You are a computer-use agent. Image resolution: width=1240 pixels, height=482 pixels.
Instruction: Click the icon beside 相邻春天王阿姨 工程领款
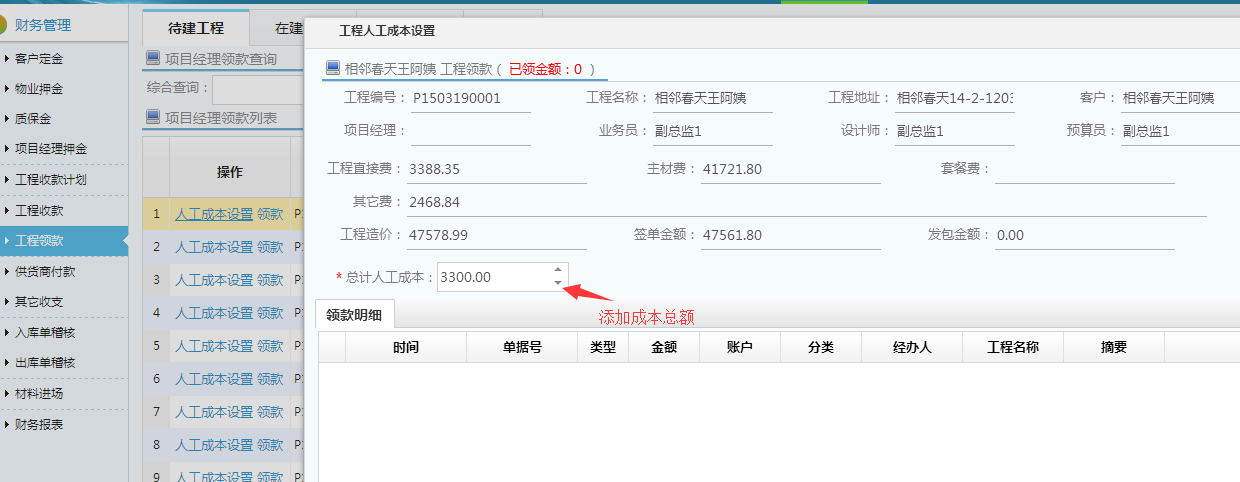[x=333, y=68]
